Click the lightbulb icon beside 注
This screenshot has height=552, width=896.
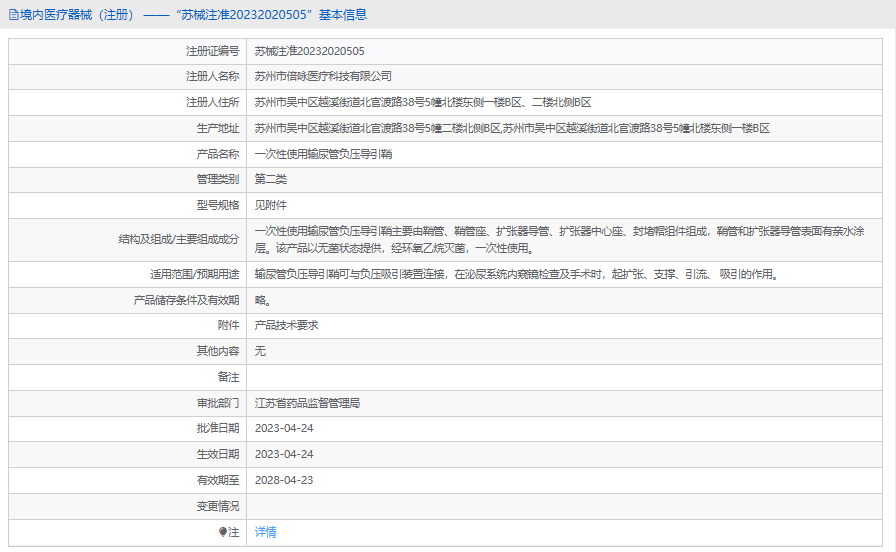point(222,532)
